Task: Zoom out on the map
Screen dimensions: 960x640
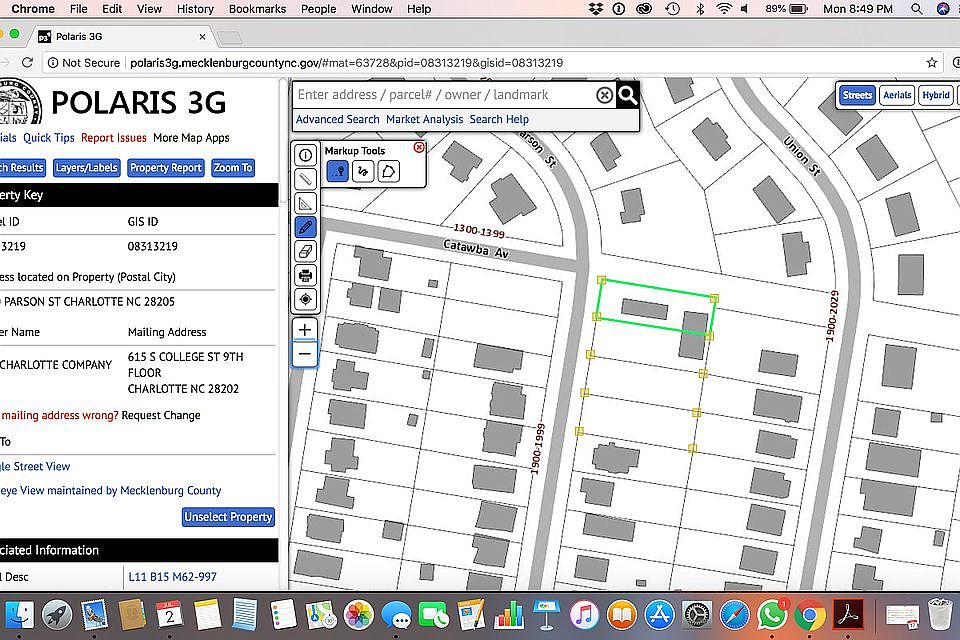Action: 305,354
